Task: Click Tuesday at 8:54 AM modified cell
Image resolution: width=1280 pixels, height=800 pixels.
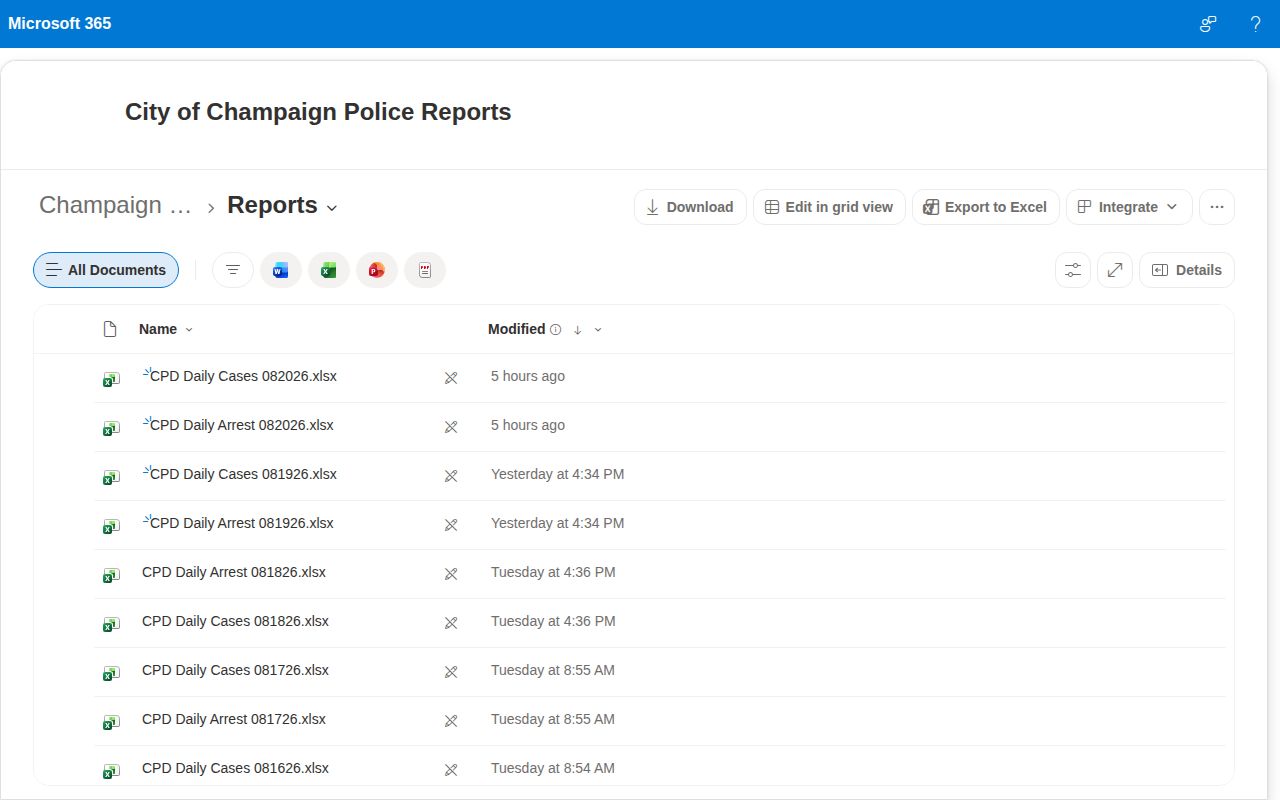Action: click(553, 768)
